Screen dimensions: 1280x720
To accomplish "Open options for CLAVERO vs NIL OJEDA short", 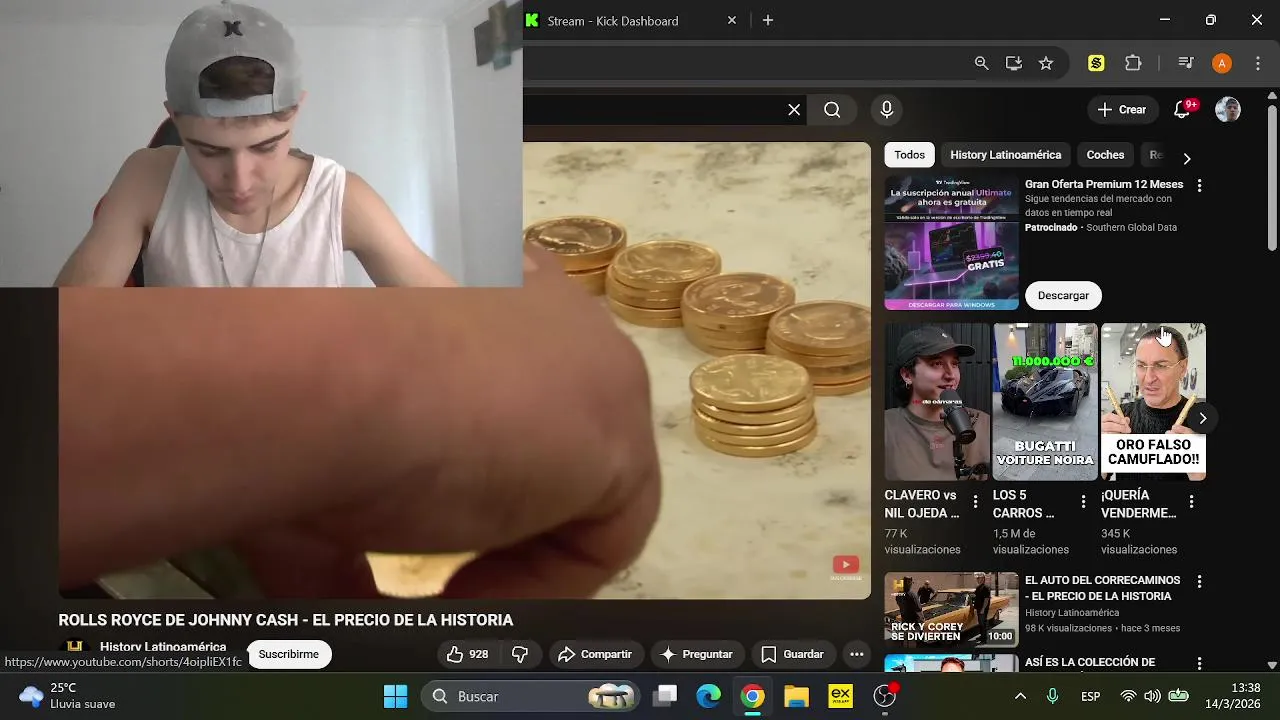I will coord(975,502).
